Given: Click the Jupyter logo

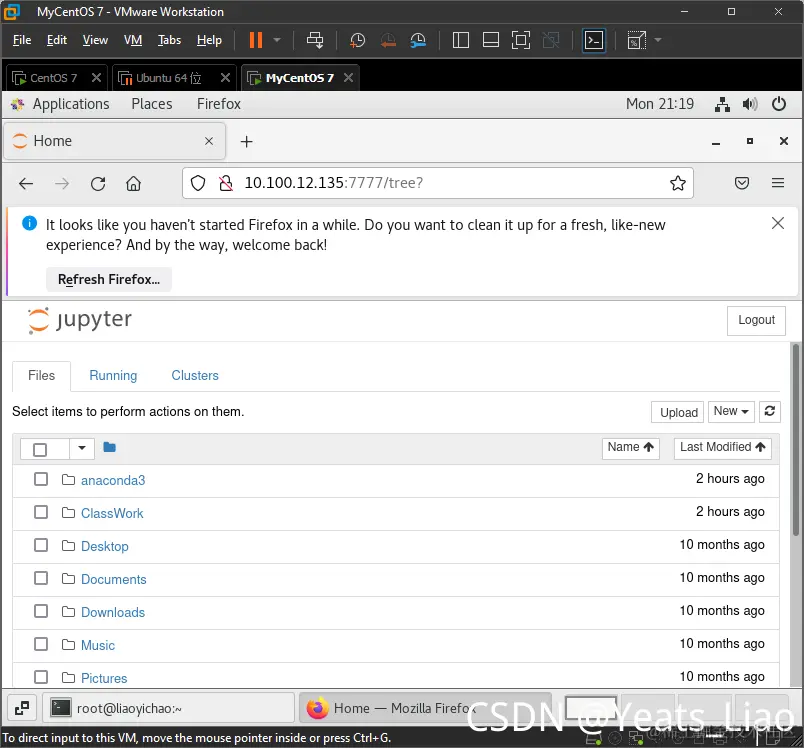Looking at the screenshot, I should tap(79, 320).
